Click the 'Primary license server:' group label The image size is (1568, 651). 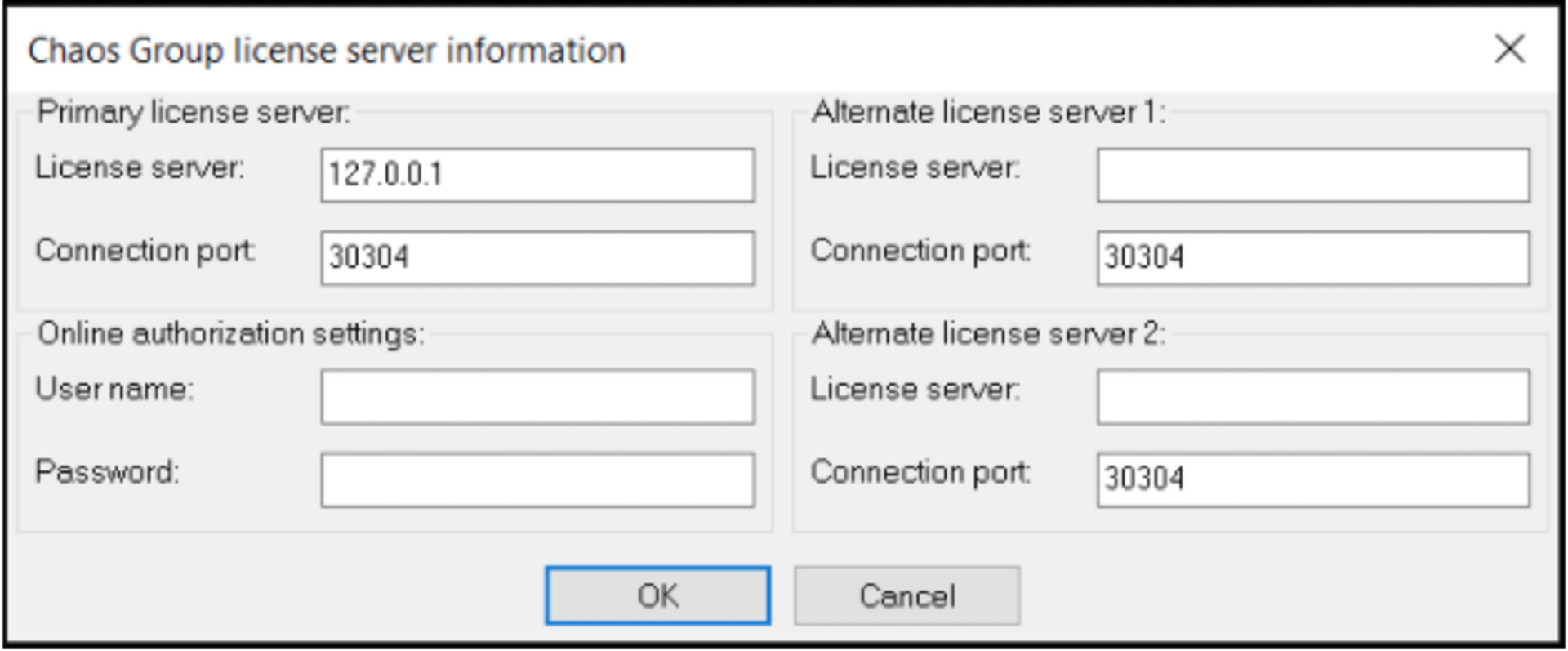[x=194, y=113]
